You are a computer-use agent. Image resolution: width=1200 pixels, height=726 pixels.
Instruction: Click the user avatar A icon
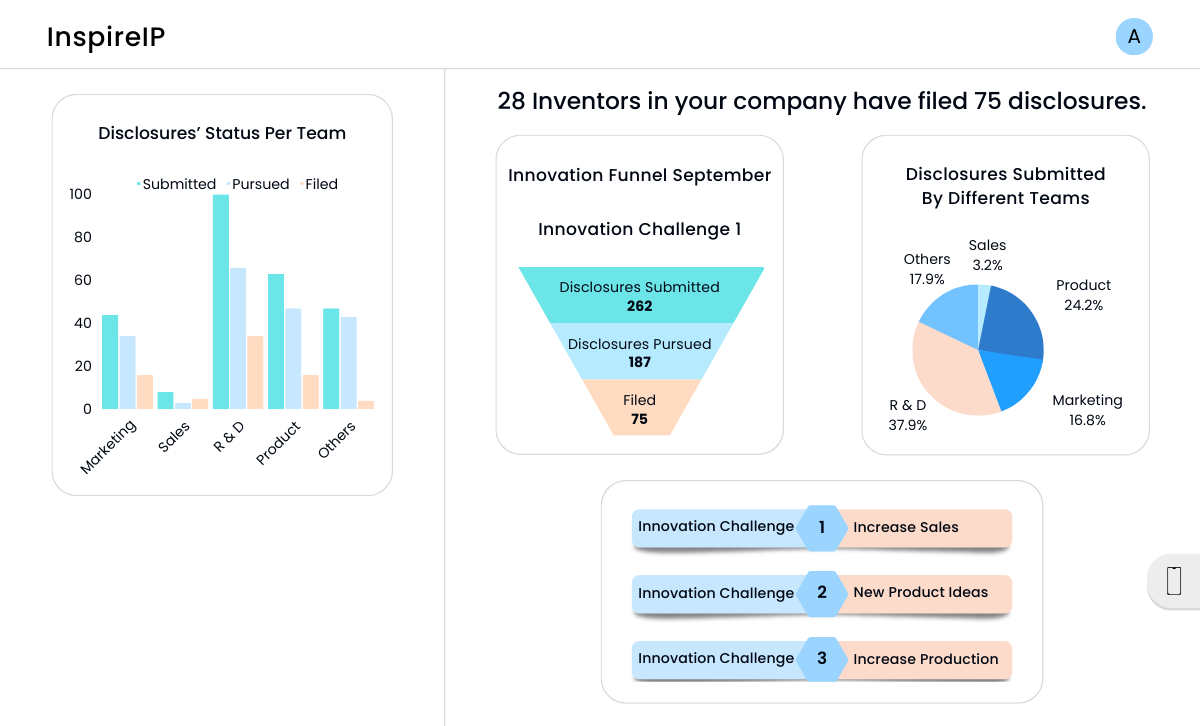click(x=1134, y=37)
